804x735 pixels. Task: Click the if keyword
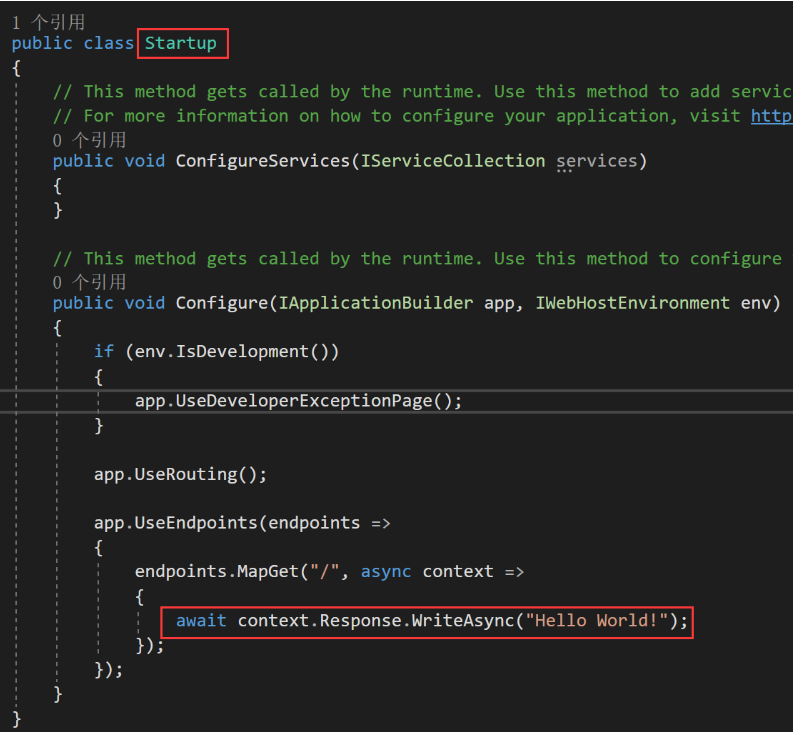[x=104, y=352]
